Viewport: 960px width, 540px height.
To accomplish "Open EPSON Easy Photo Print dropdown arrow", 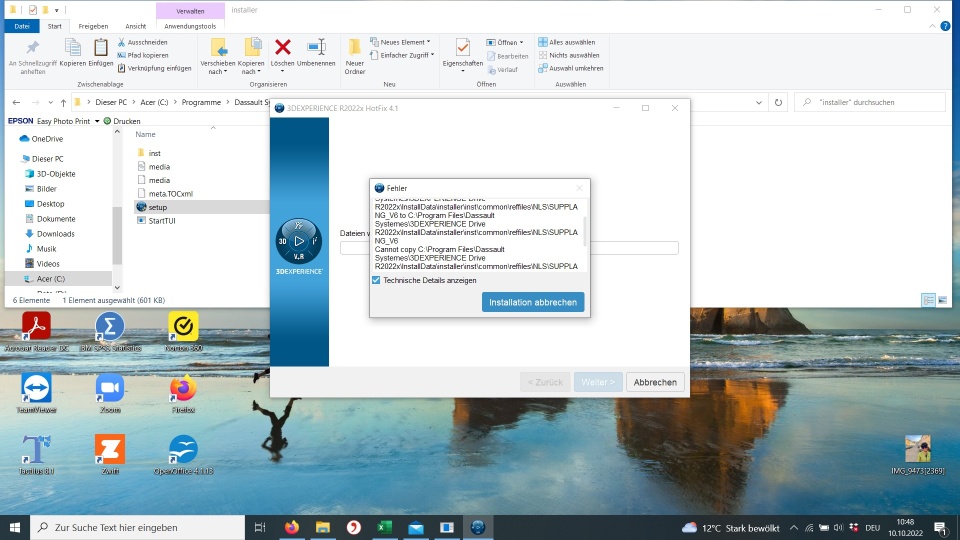I will 97,121.
